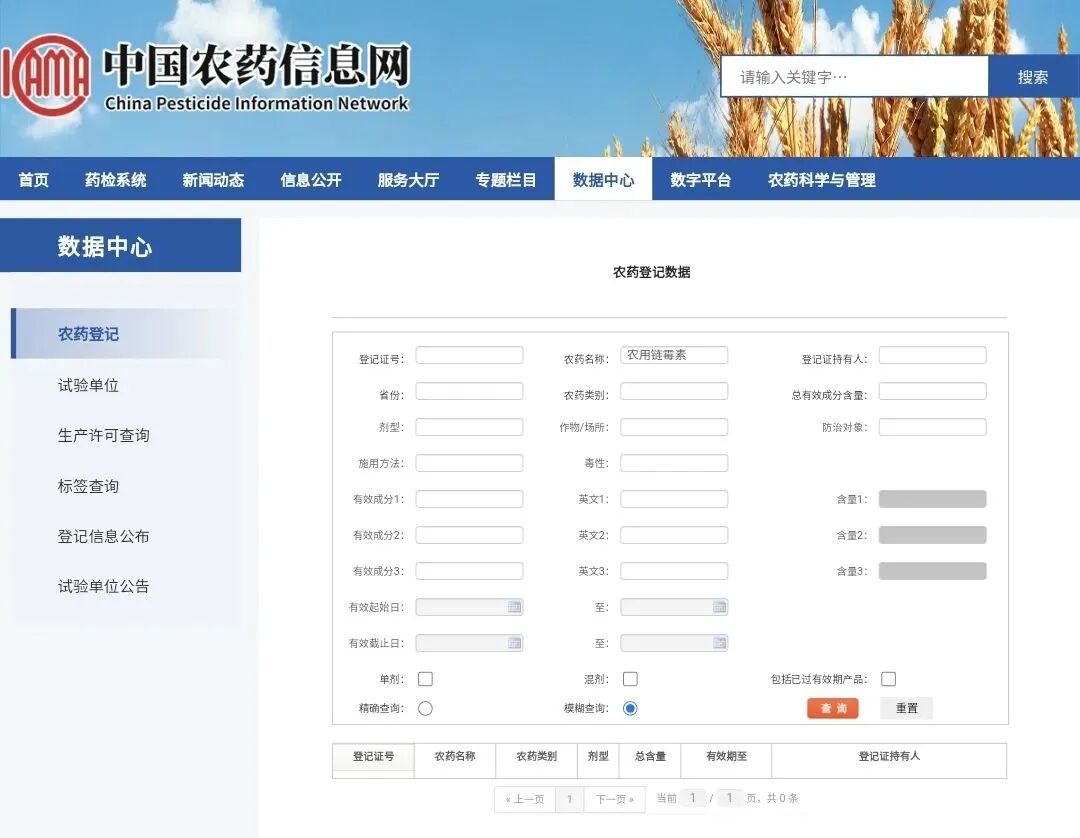
Task: Open the end-date calendar next to 有效起始日
Action: pyautogui.click(x=719, y=606)
